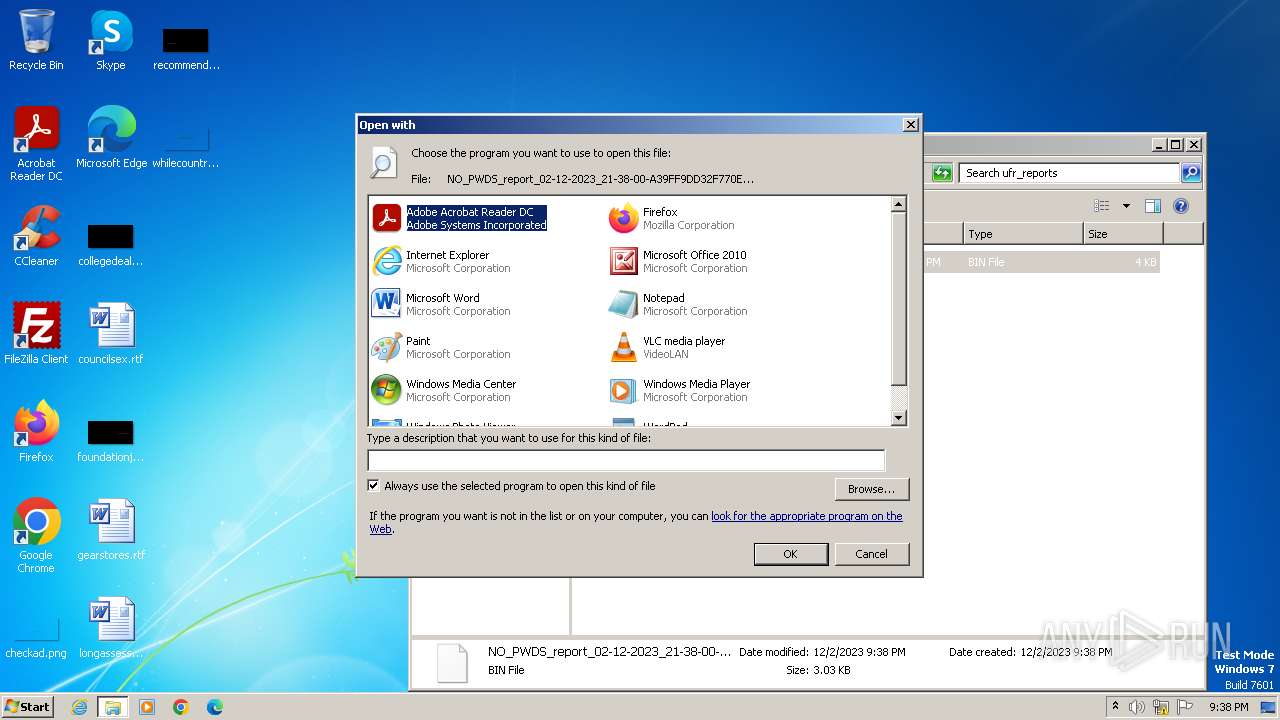Screen dimensions: 1280x720
Task: Follow the look for appropriate program link
Action: [806, 516]
